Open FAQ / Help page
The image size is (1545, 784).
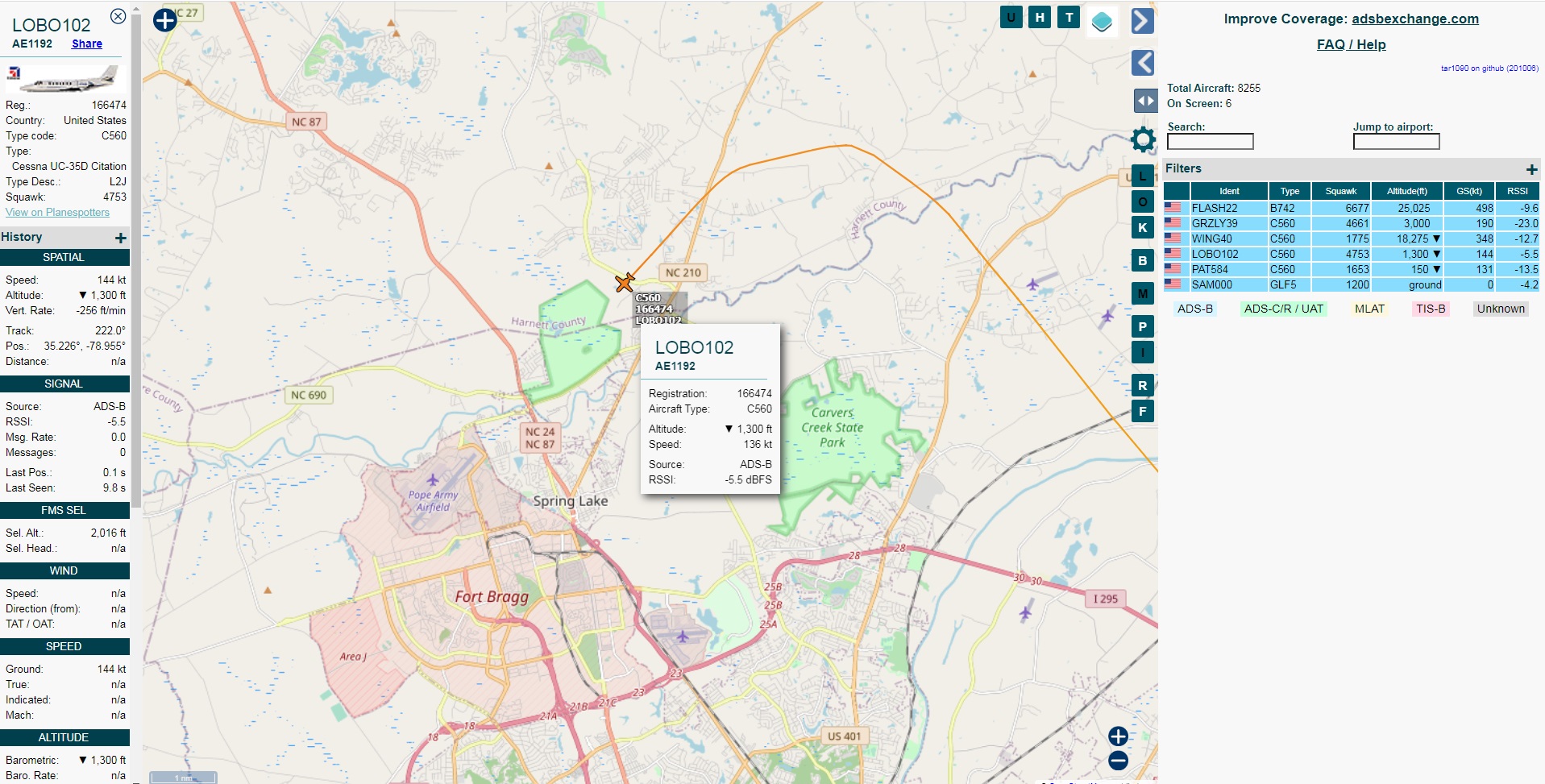pyautogui.click(x=1351, y=45)
